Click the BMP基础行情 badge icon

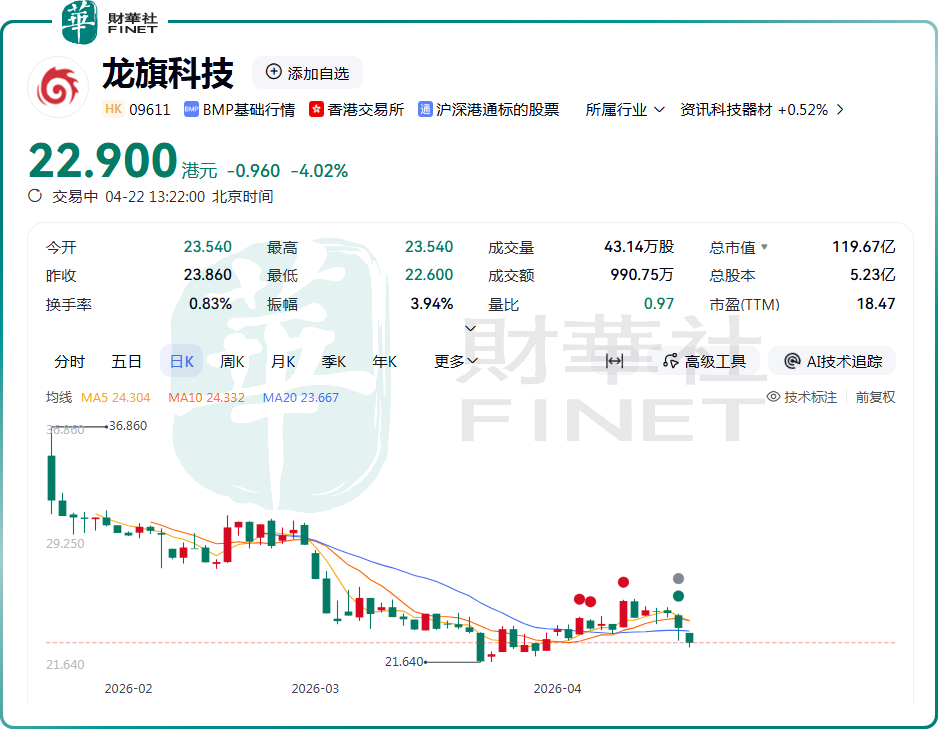click(192, 110)
